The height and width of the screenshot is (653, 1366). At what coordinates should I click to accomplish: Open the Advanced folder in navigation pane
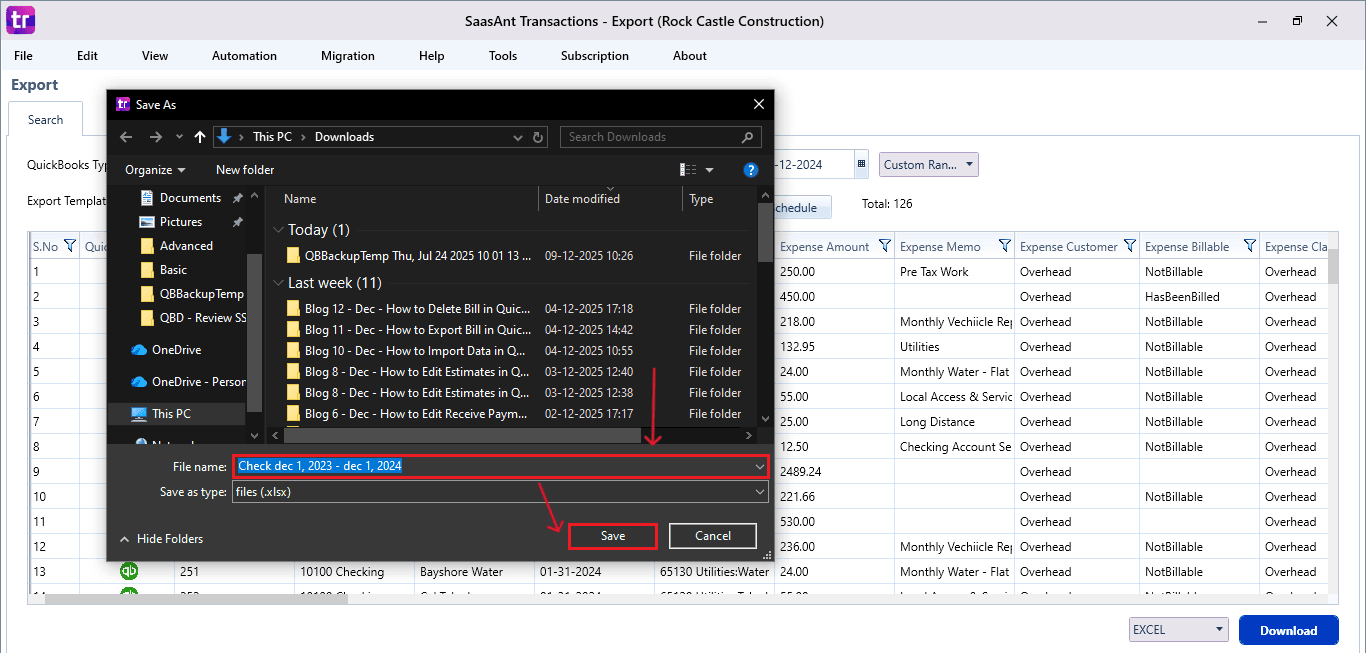186,246
